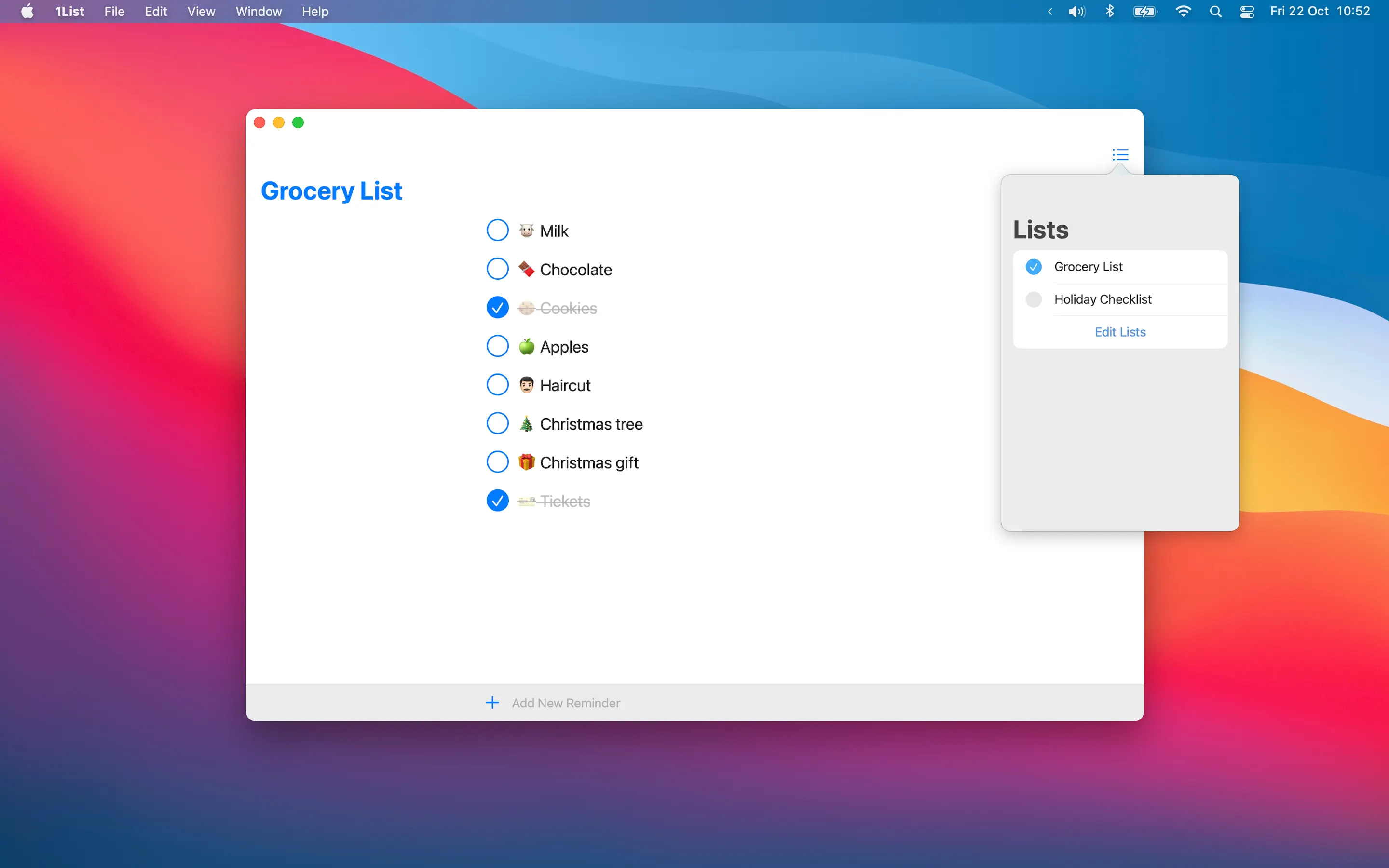Open Control Center from the menu bar
Image resolution: width=1389 pixels, height=868 pixels.
click(x=1247, y=12)
